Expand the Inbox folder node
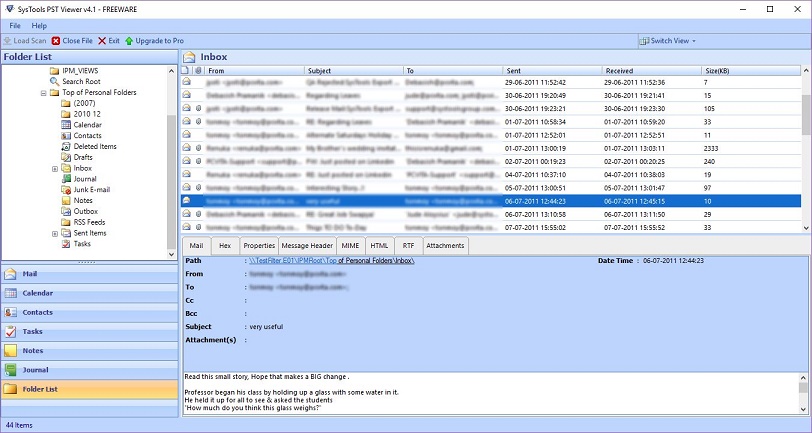Viewport: 812px width, 433px height. tap(55, 169)
